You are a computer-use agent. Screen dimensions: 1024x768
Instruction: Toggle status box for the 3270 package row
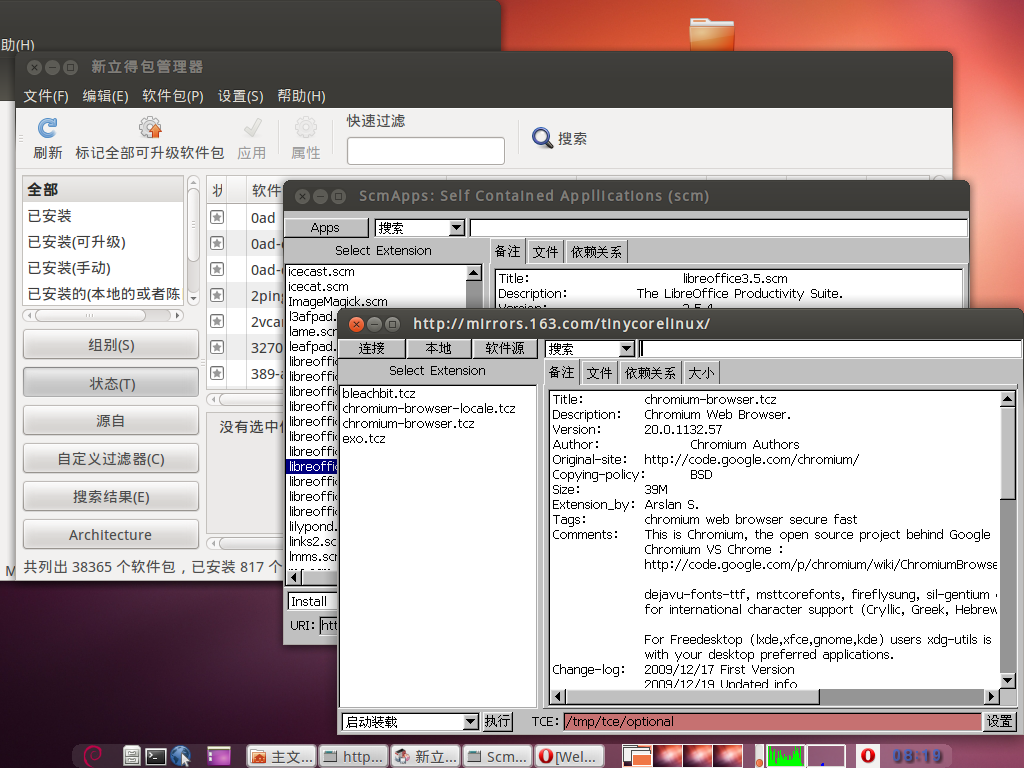217,347
